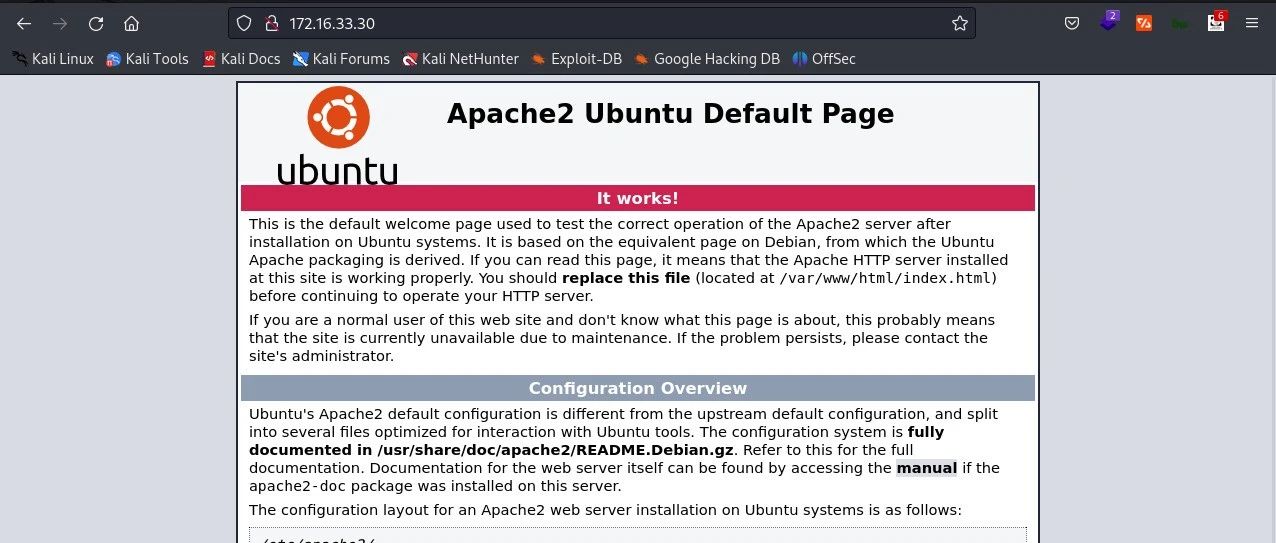Image resolution: width=1276 pixels, height=543 pixels.
Task: Follow the manual link in Configuration Overview
Action: point(926,468)
